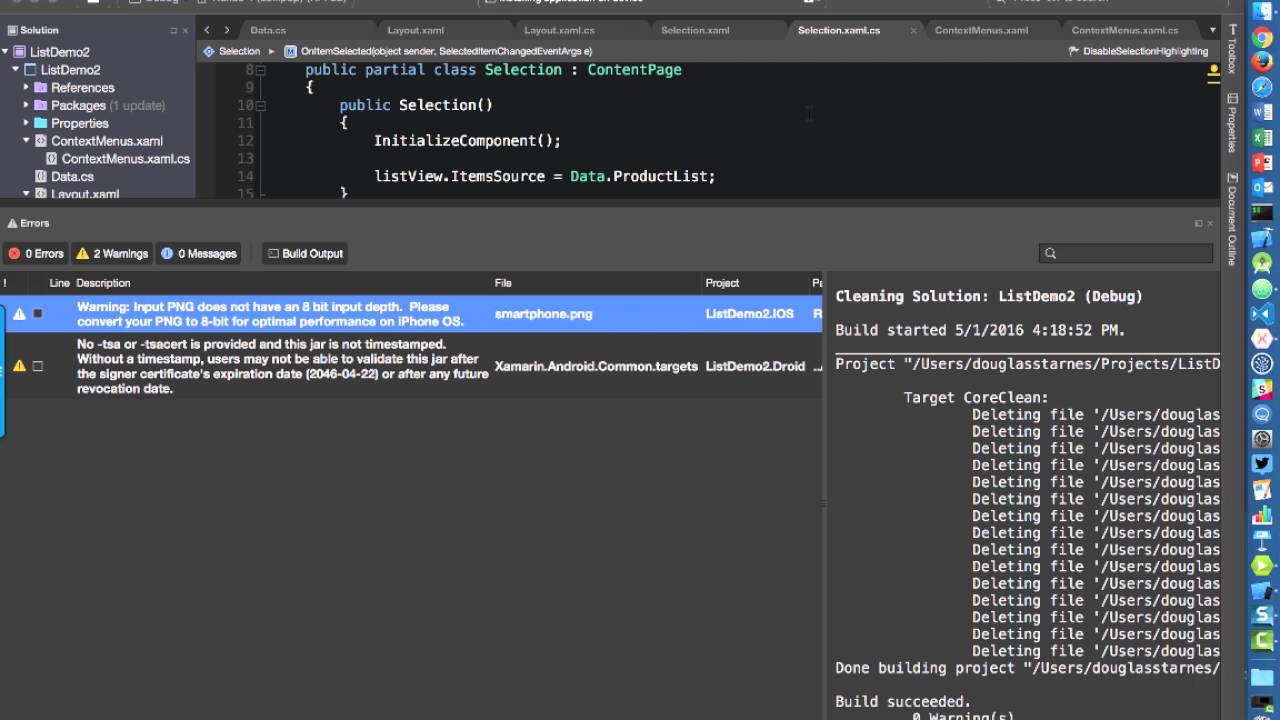
Task: Open Twitter from the Dock
Action: pos(1263,464)
